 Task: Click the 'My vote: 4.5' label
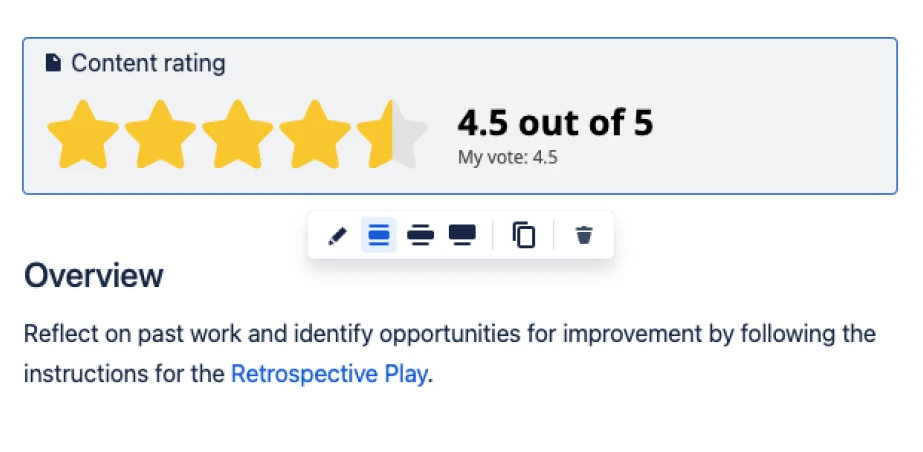(x=507, y=158)
